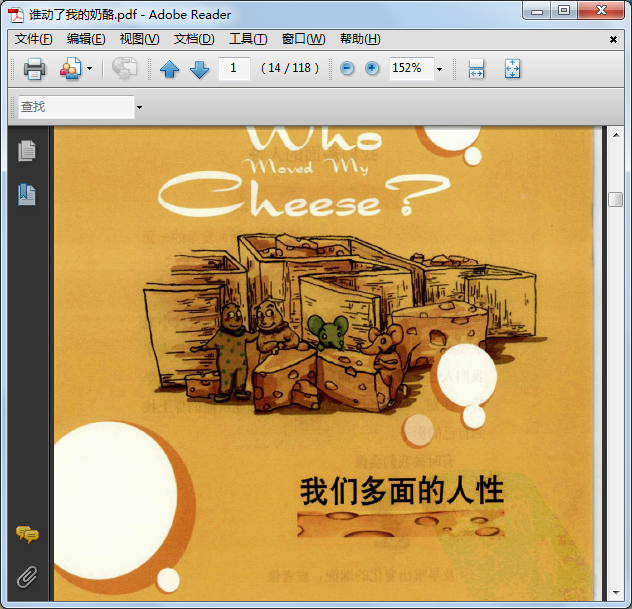Open the 文档(D) menu
The height and width of the screenshot is (609, 632).
(x=194, y=39)
